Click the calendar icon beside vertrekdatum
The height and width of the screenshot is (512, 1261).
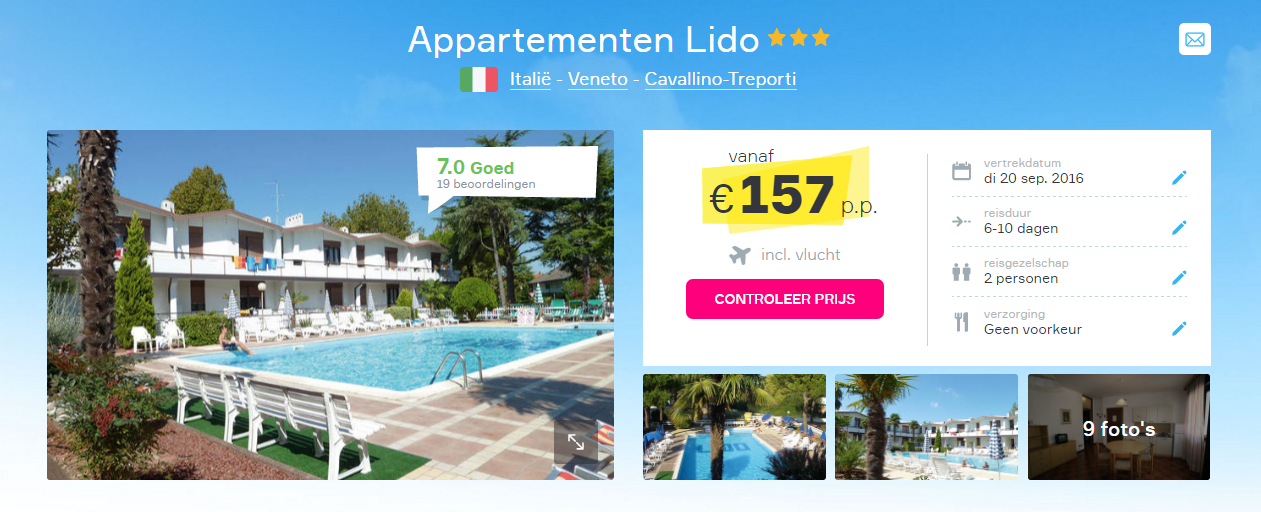click(961, 171)
